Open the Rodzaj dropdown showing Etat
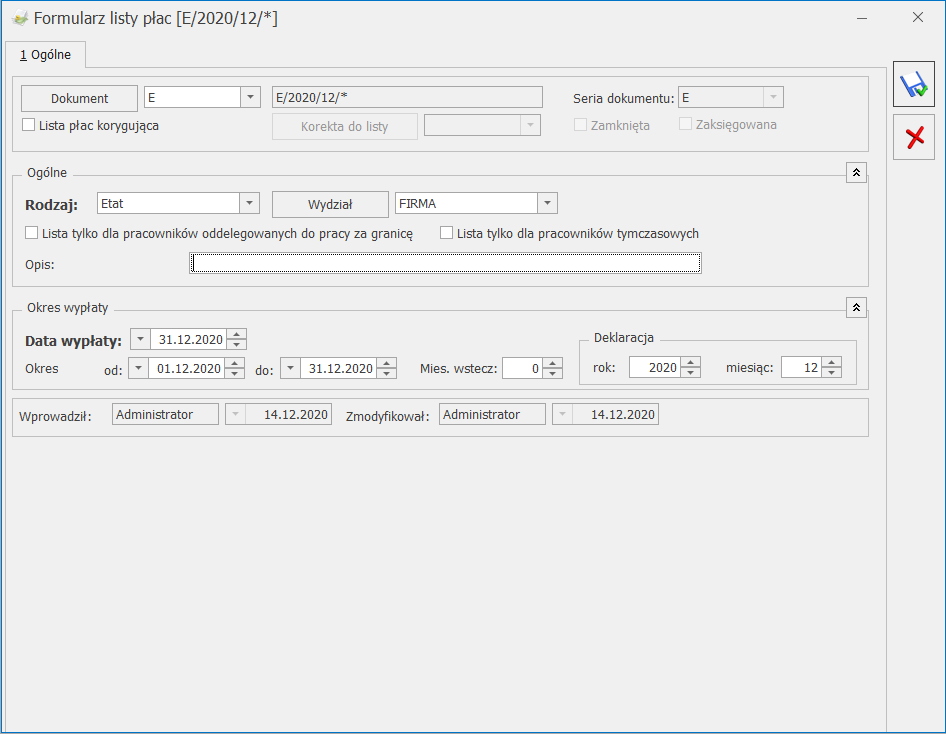946x734 pixels. (x=249, y=203)
